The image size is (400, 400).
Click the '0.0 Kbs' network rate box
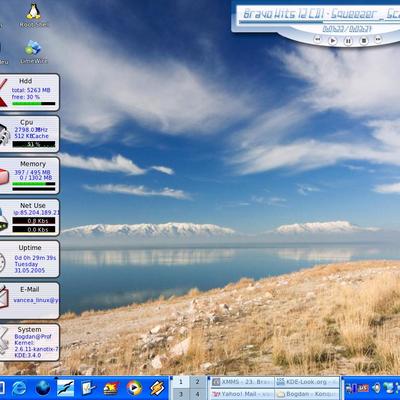(34, 229)
